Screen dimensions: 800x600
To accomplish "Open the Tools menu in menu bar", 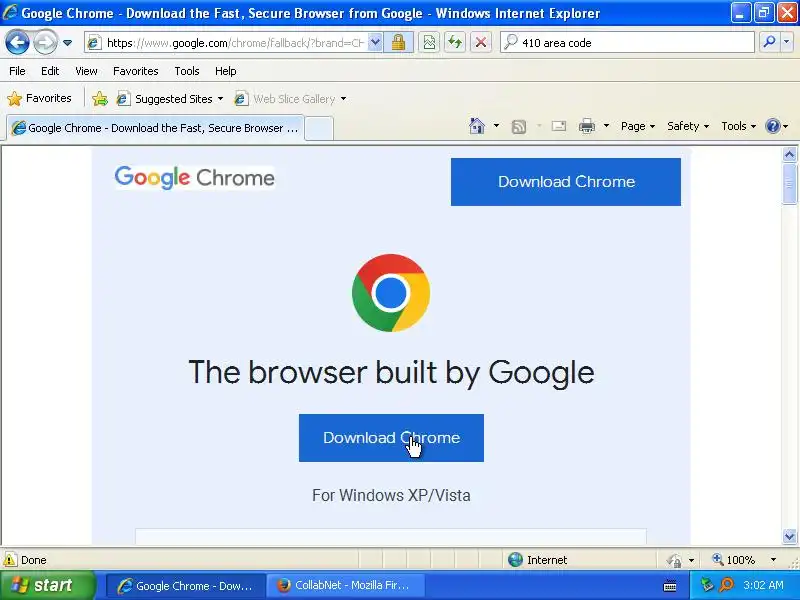I will coord(187,71).
